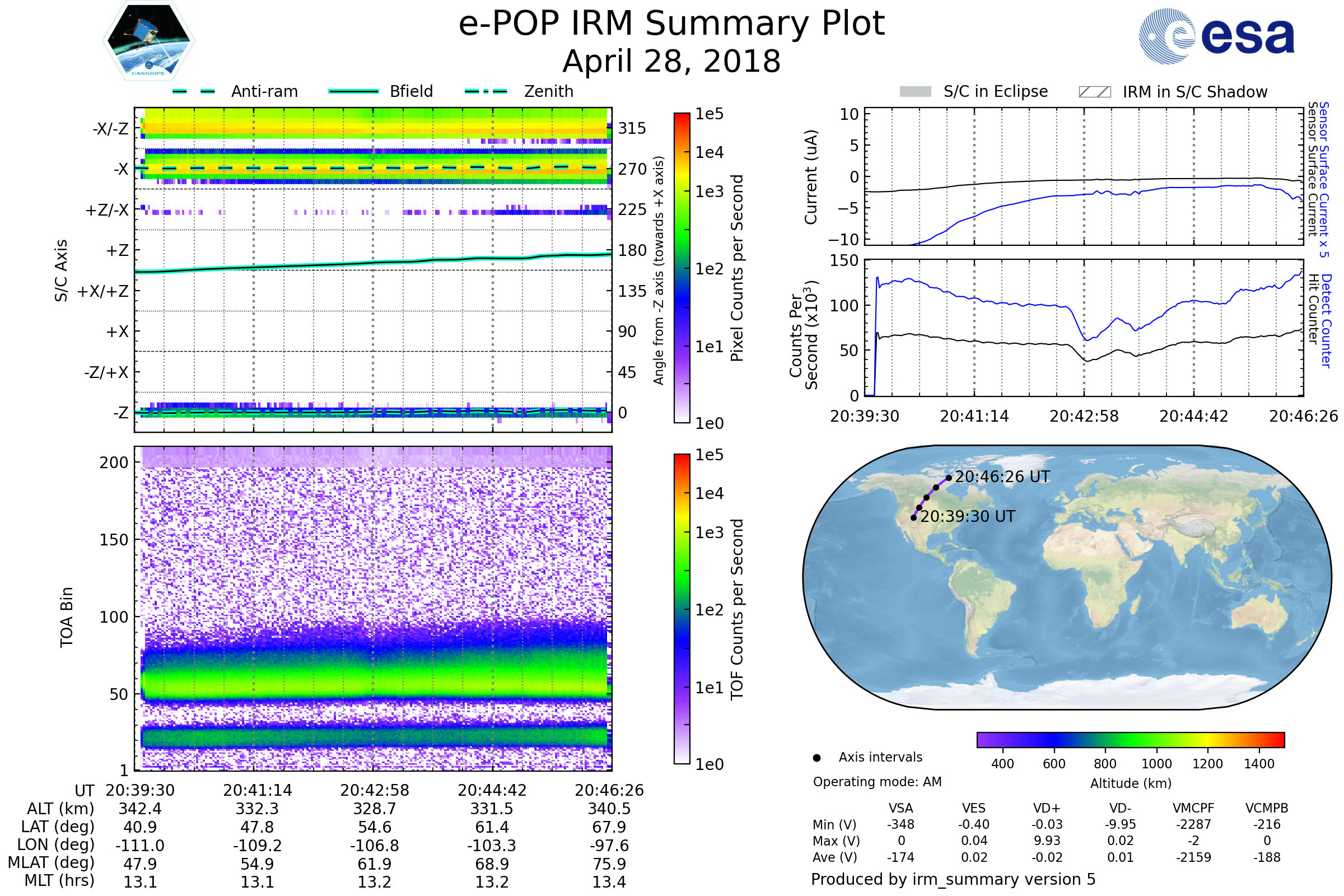Click the VSA column header
Viewport: 1344px width, 896px height.
pos(900,808)
